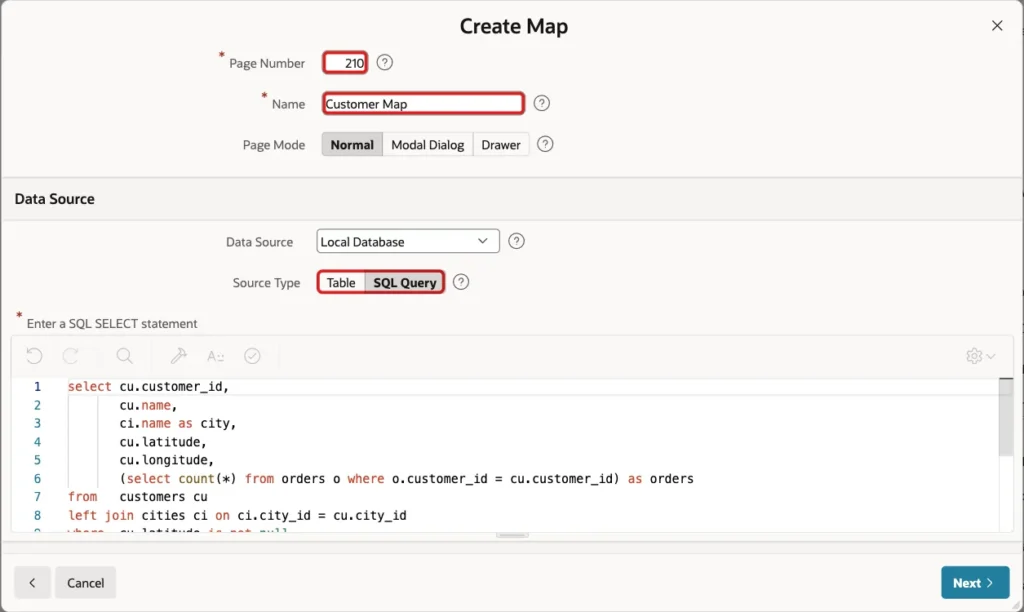
Task: Select Modal Dialog page mode
Action: tap(428, 144)
